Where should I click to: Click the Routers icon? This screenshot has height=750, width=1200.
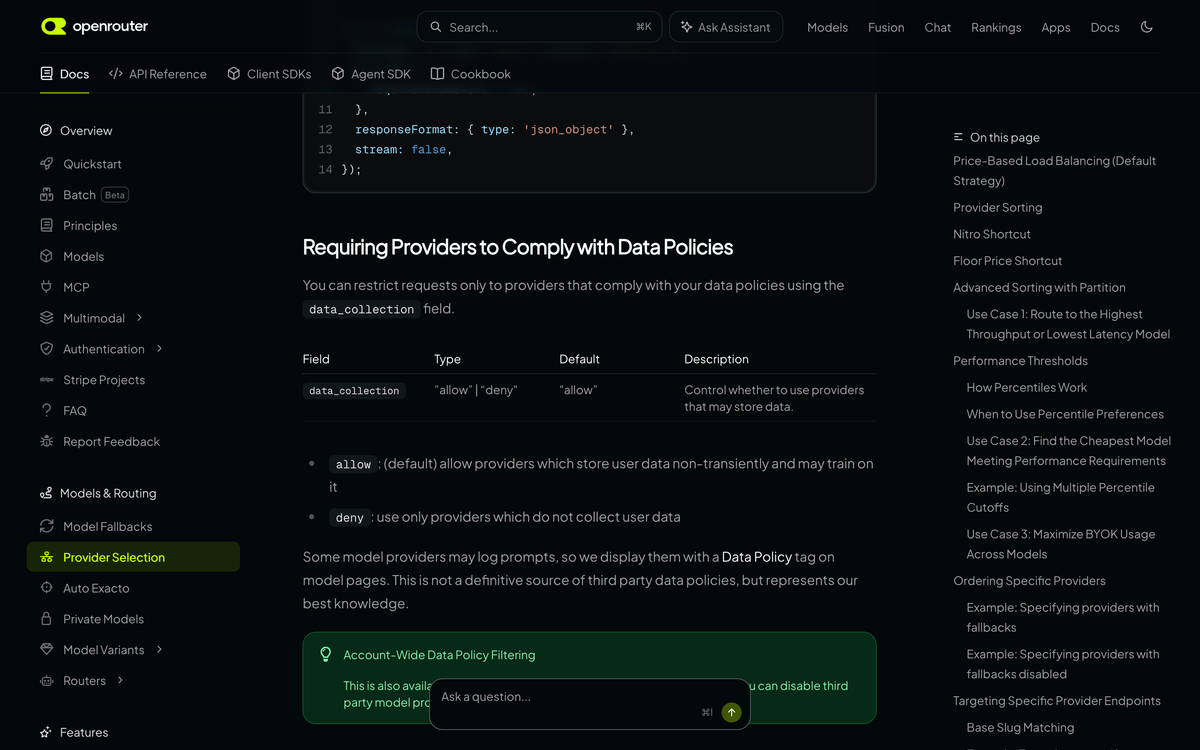click(46, 681)
